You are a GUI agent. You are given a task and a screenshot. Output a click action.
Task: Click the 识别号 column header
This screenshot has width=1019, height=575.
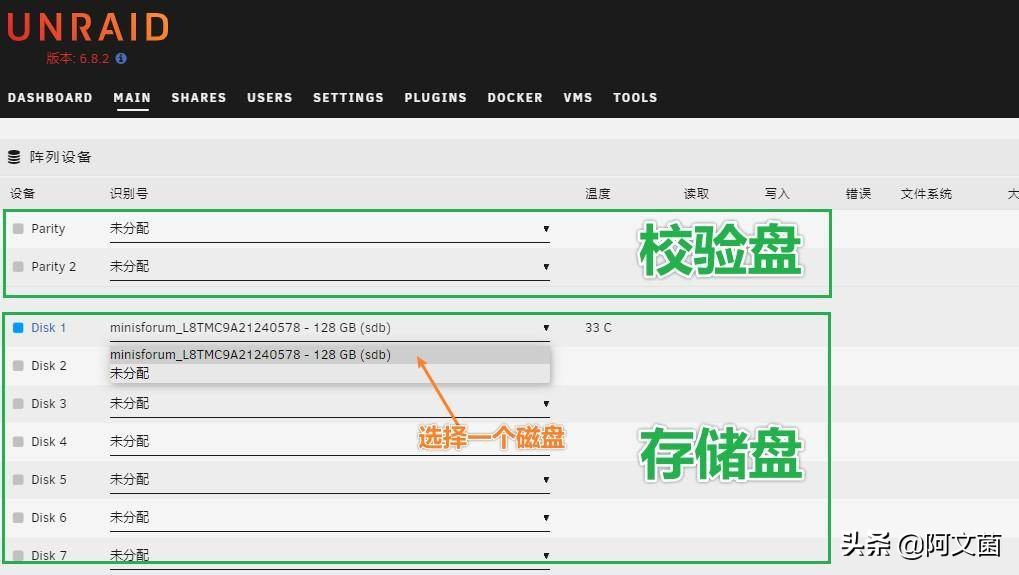[x=129, y=194]
